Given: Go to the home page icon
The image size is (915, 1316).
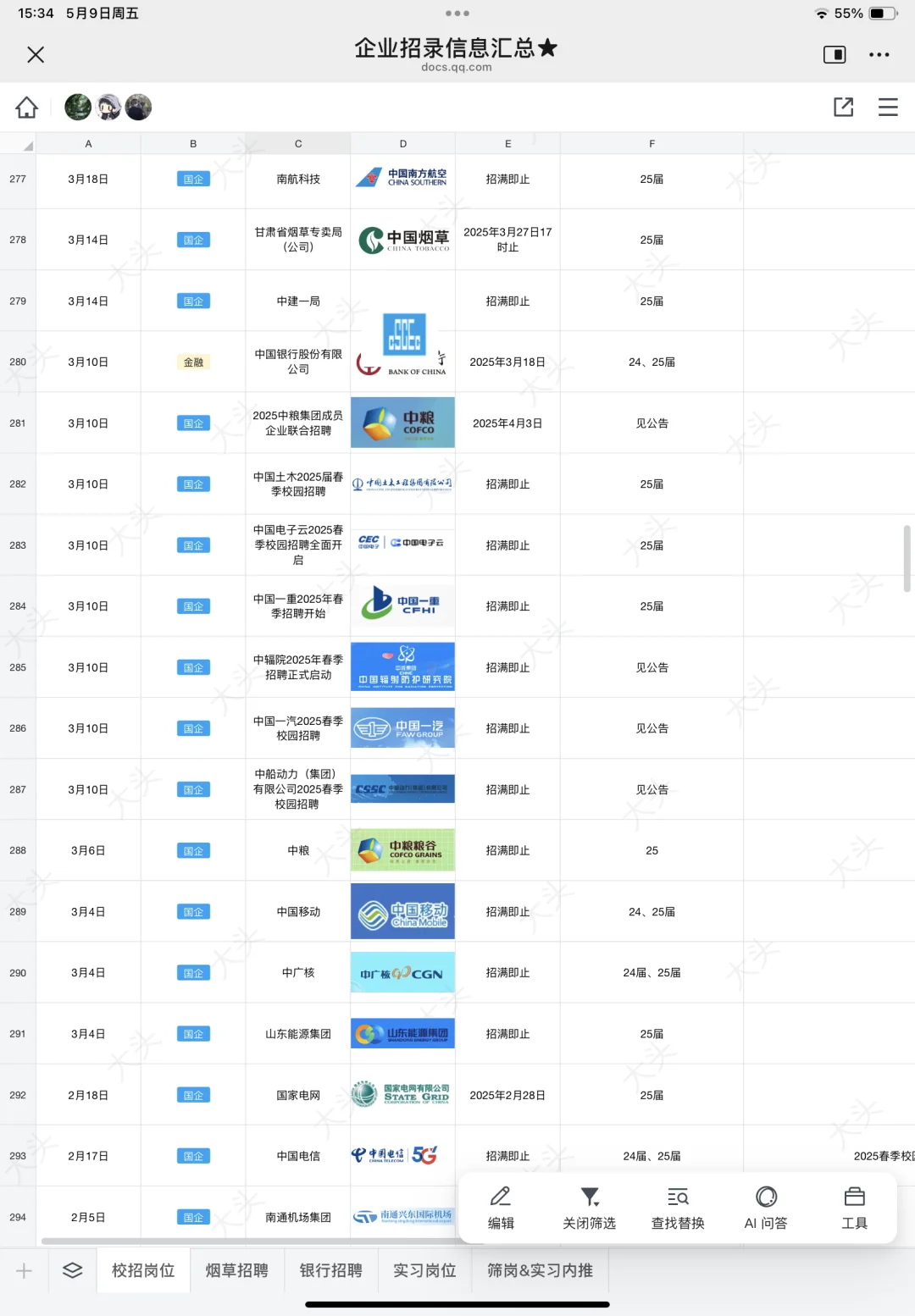Looking at the screenshot, I should coord(26,108).
